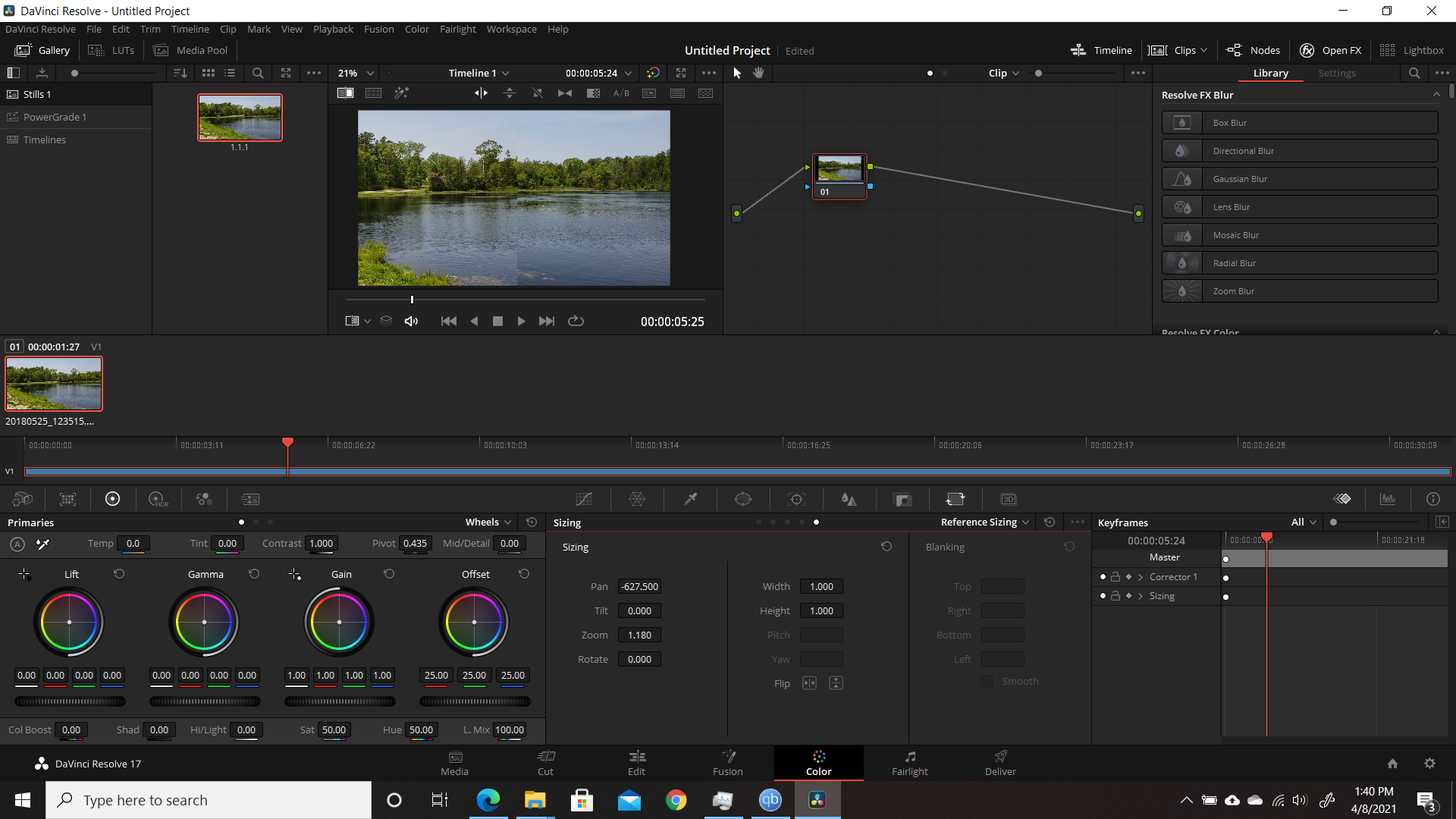Open the Blur palette icon
1456x819 pixels.
(x=849, y=499)
